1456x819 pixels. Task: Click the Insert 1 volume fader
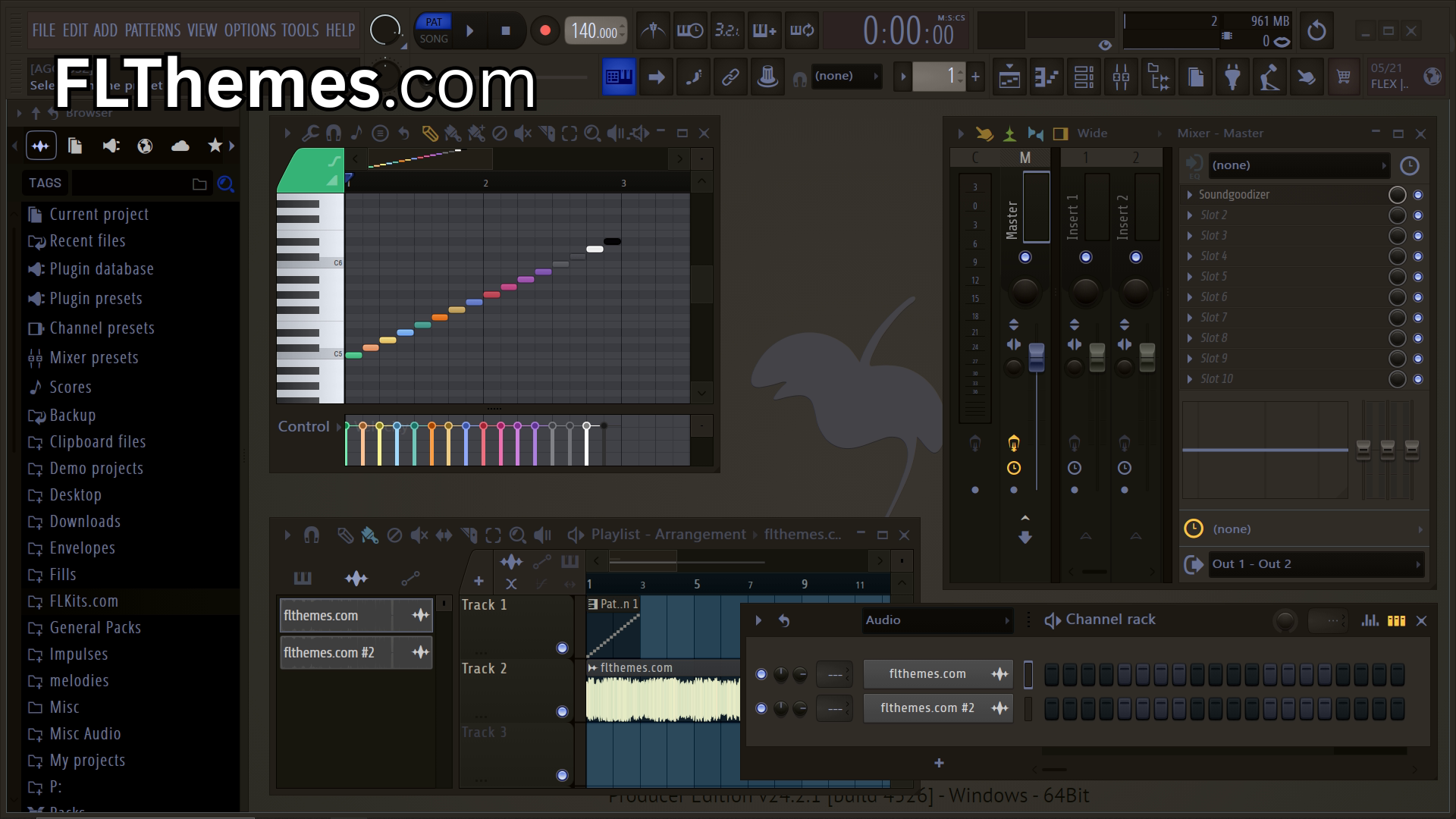(x=1097, y=358)
